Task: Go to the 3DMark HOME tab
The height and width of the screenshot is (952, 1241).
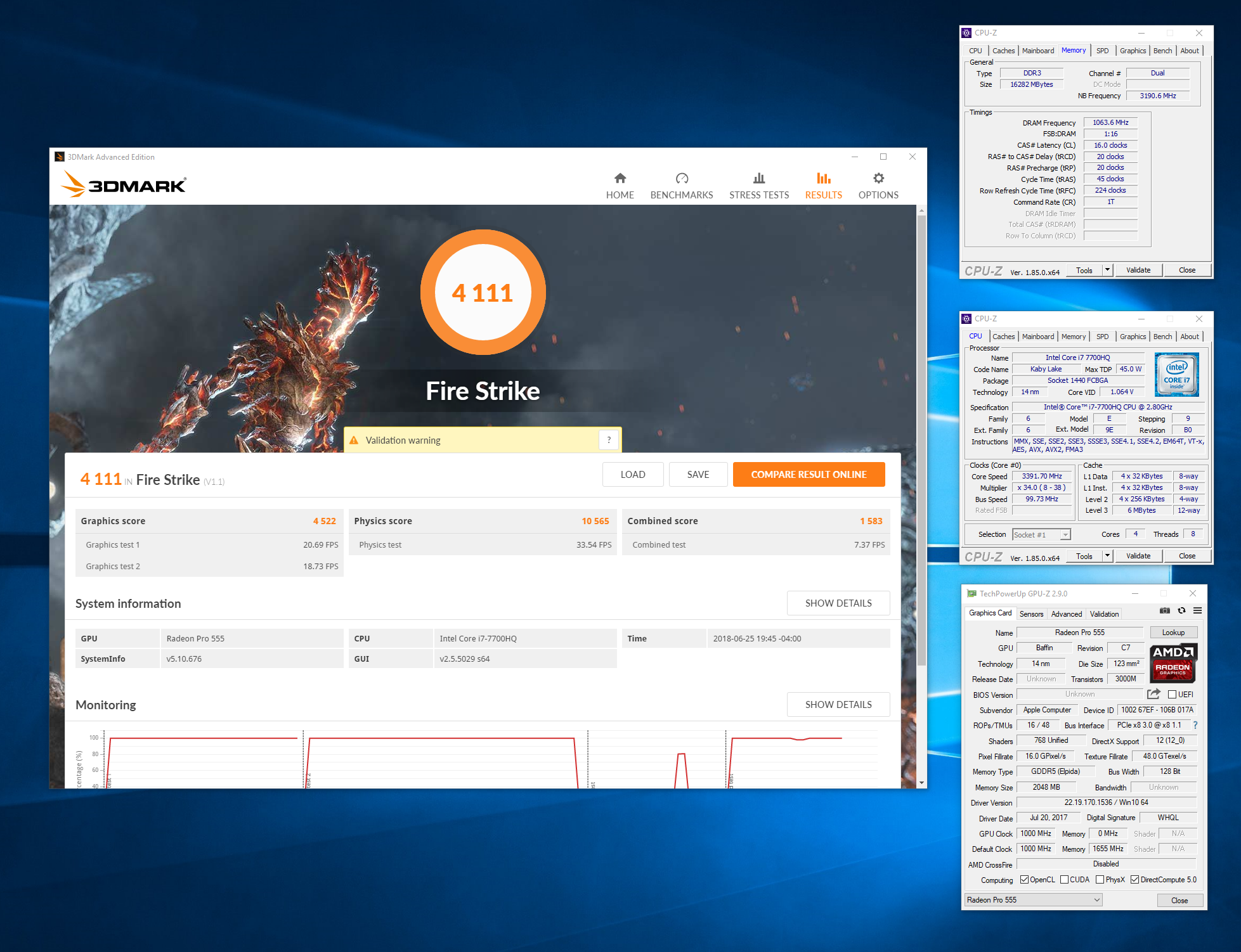Action: tap(620, 186)
